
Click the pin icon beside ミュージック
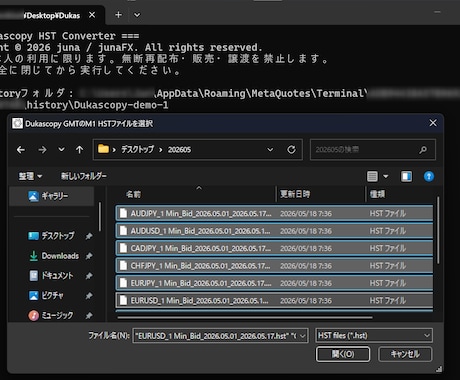pos(89,315)
